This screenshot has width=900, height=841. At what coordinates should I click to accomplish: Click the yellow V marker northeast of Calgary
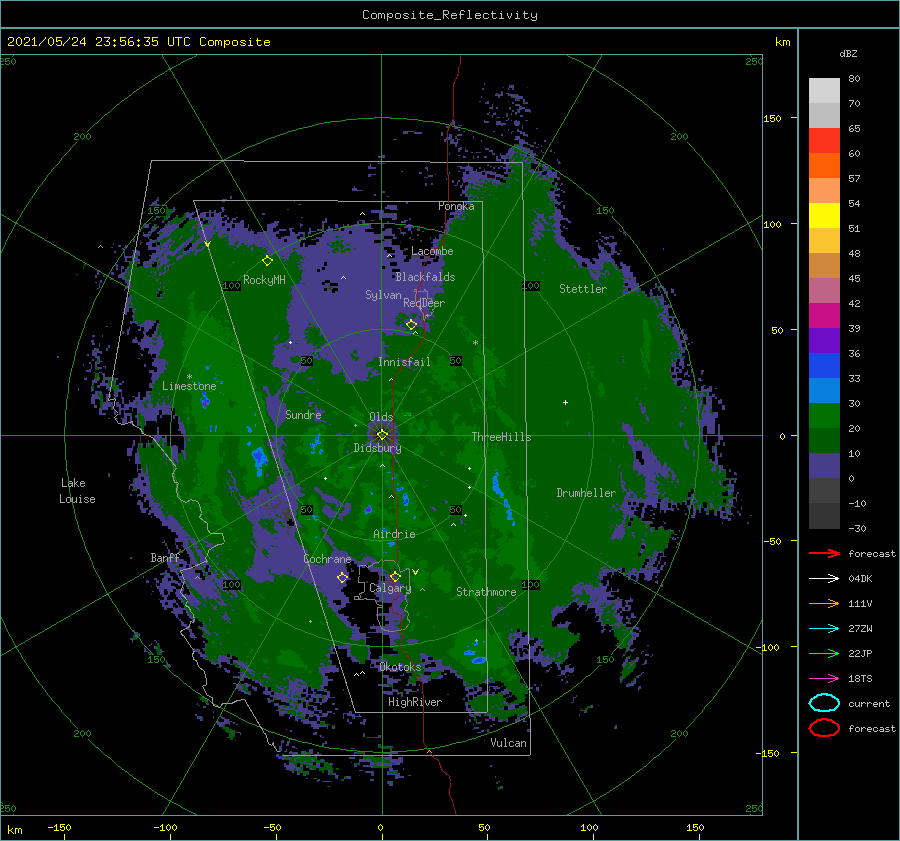pos(415,572)
